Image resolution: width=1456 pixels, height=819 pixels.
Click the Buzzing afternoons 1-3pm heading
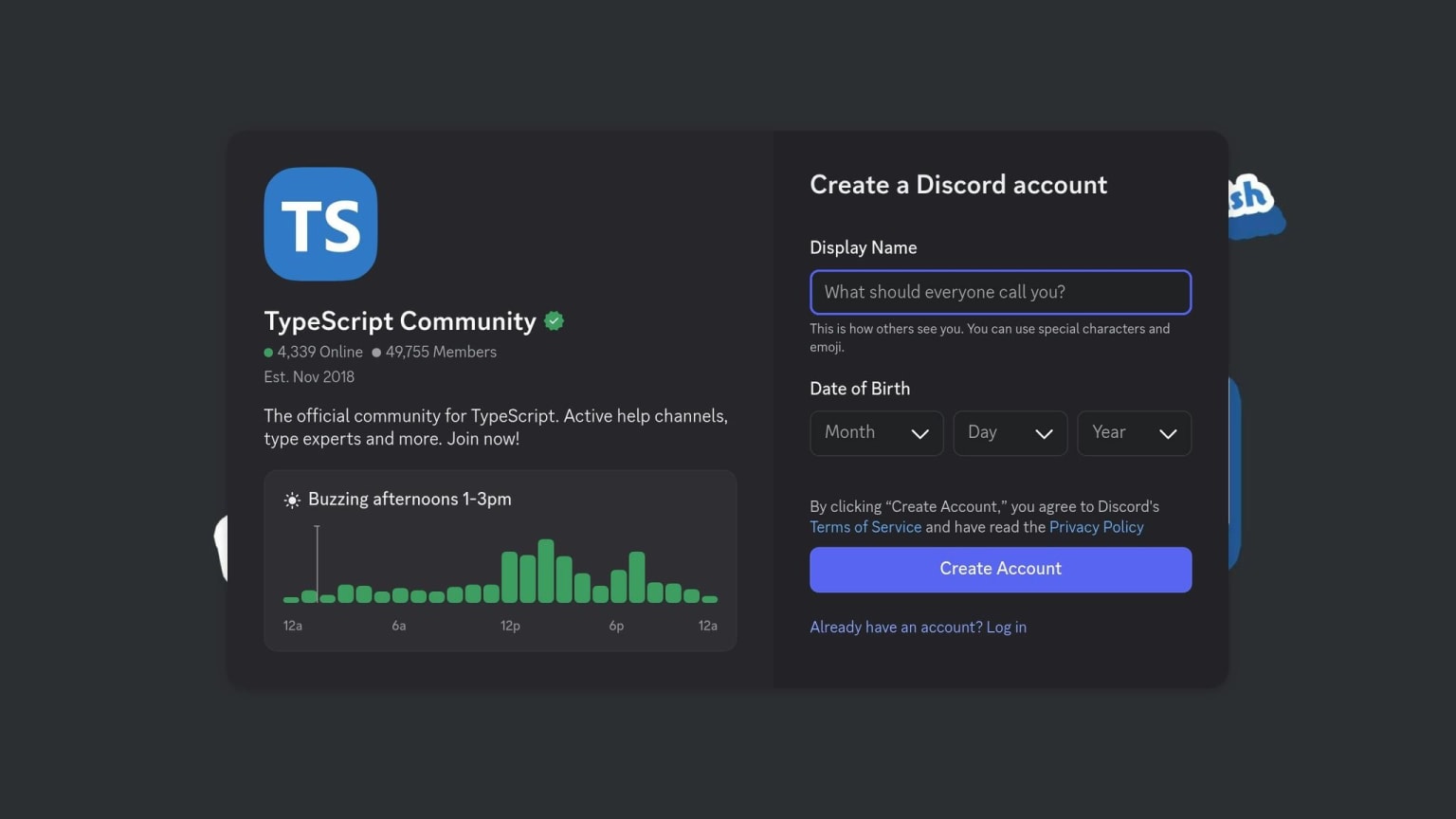tap(409, 500)
